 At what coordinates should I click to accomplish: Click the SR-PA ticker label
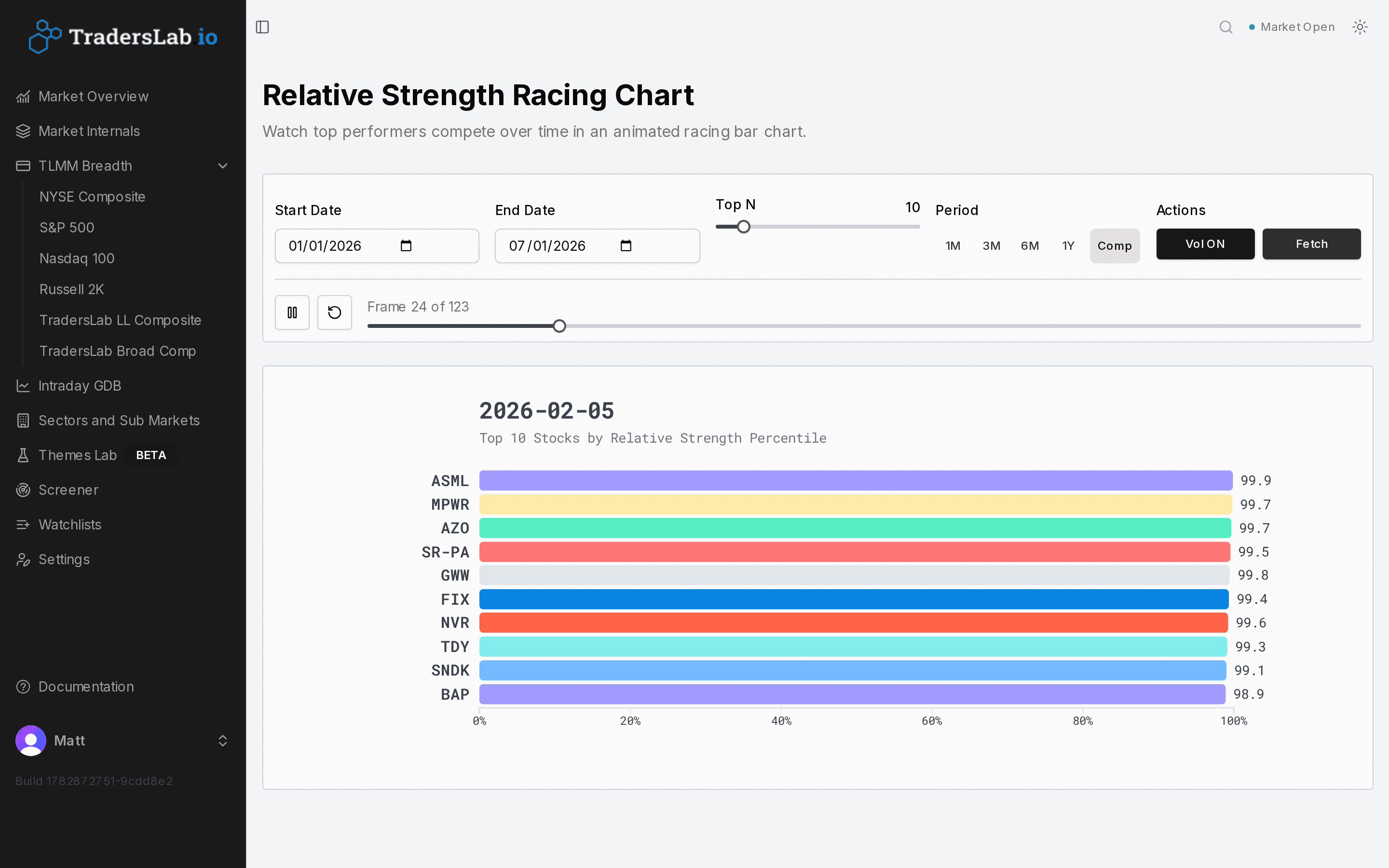coord(446,552)
